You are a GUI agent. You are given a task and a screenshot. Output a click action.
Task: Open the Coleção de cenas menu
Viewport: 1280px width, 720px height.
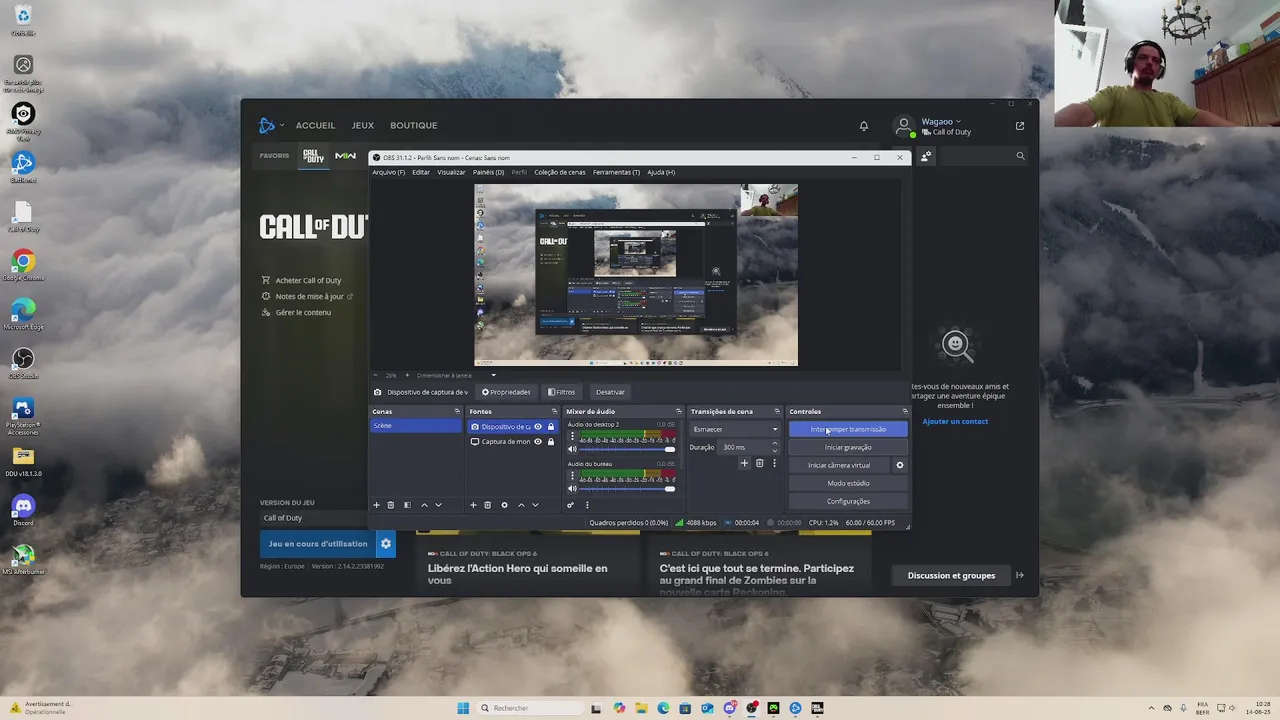point(560,172)
